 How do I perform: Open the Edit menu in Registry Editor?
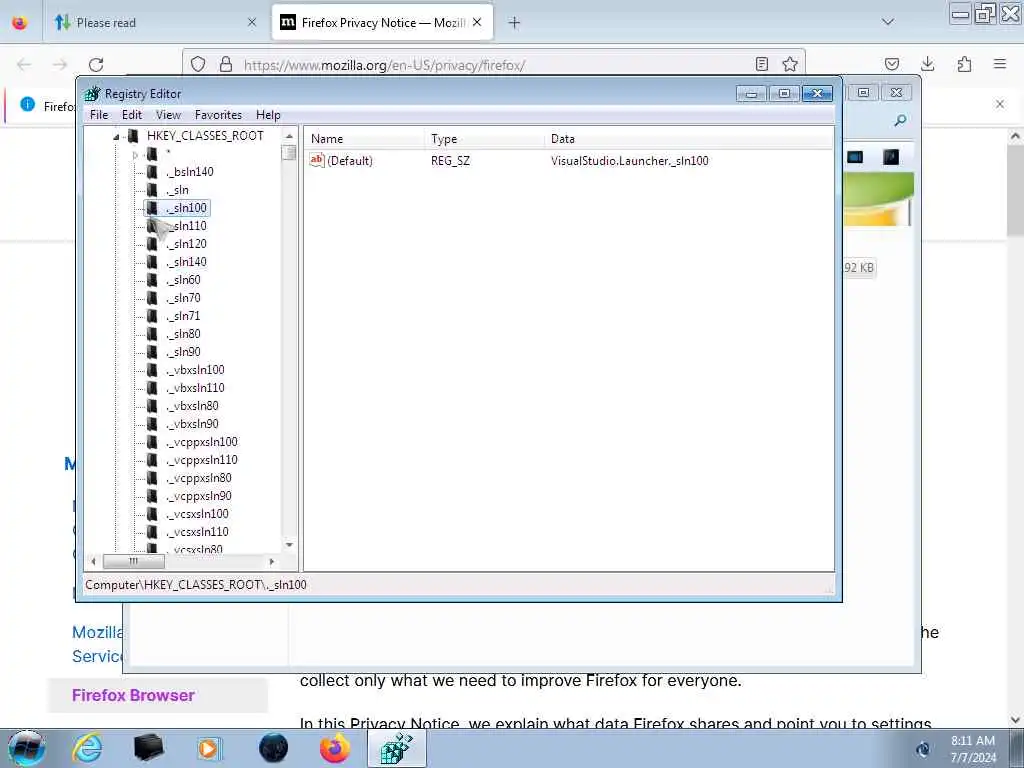131,115
